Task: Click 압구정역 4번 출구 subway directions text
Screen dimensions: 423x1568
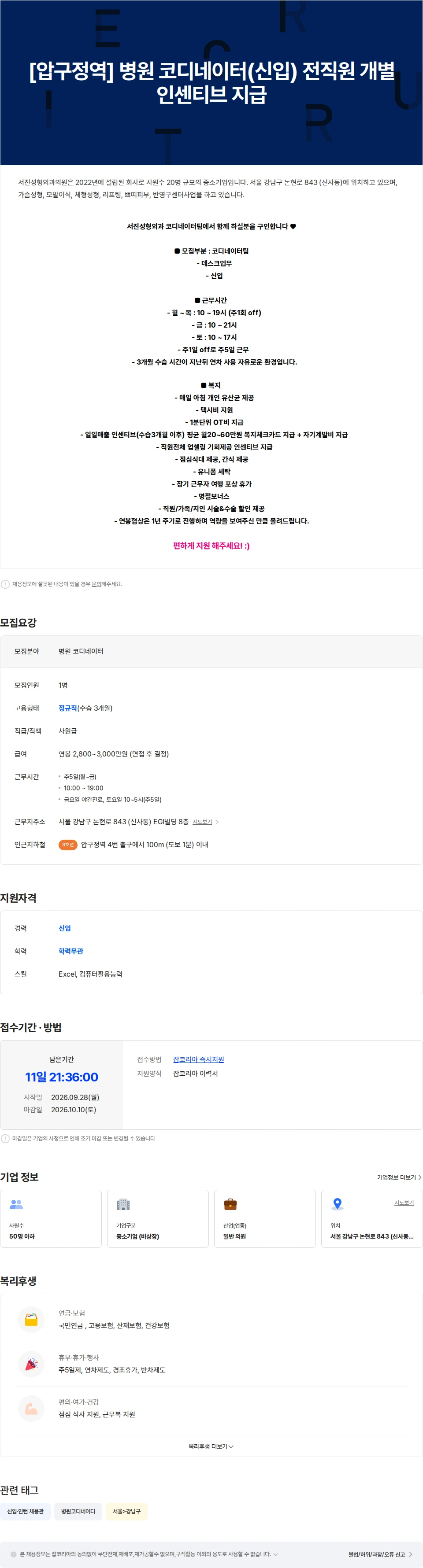Action: point(145,844)
